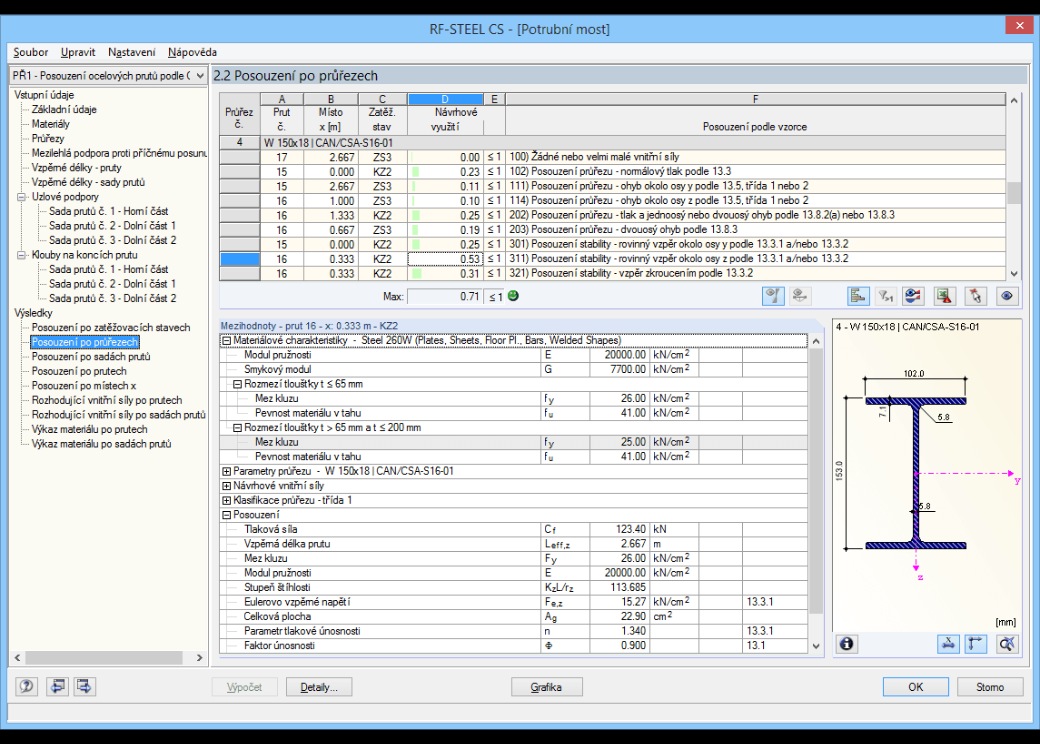This screenshot has height=744, width=1040.
Task: Toggle the principal axes icon in section preview
Action: 976,644
